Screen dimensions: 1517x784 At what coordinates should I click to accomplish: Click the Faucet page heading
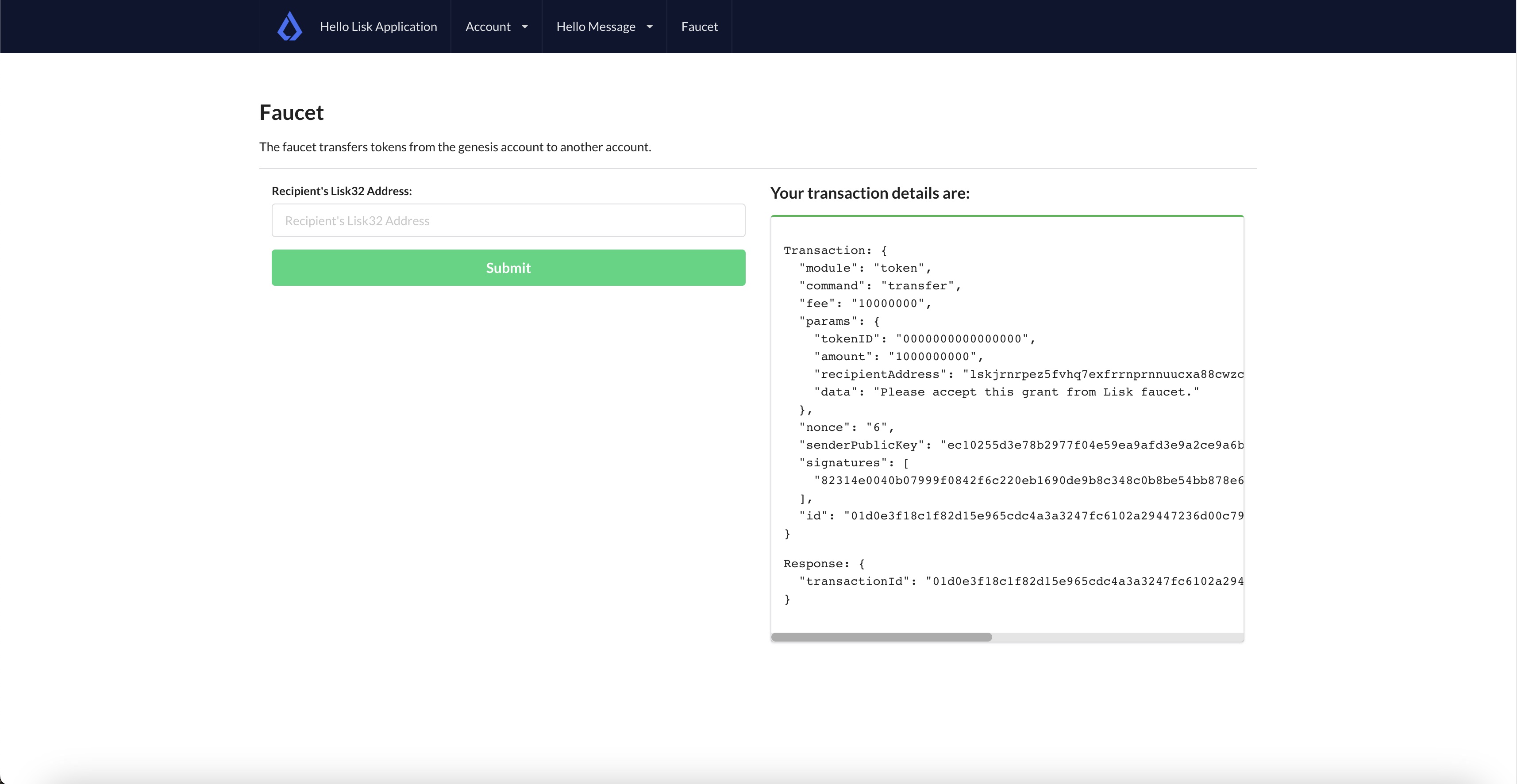[291, 112]
